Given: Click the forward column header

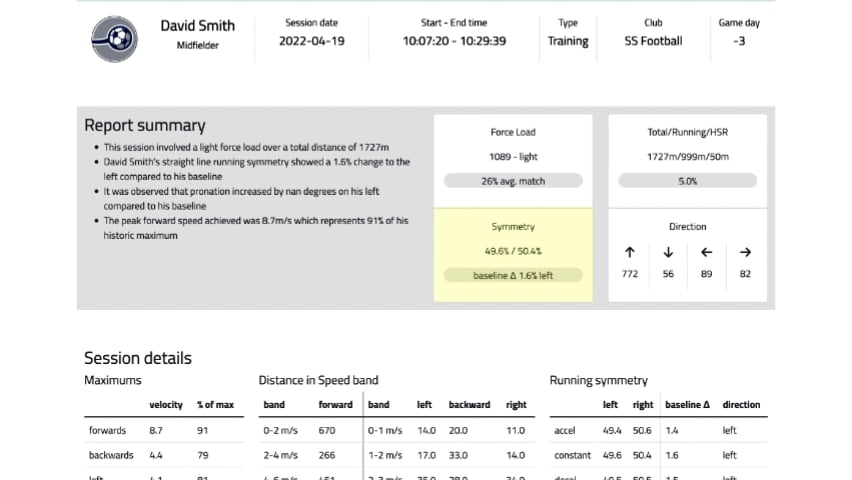Looking at the screenshot, I should click(335, 405).
